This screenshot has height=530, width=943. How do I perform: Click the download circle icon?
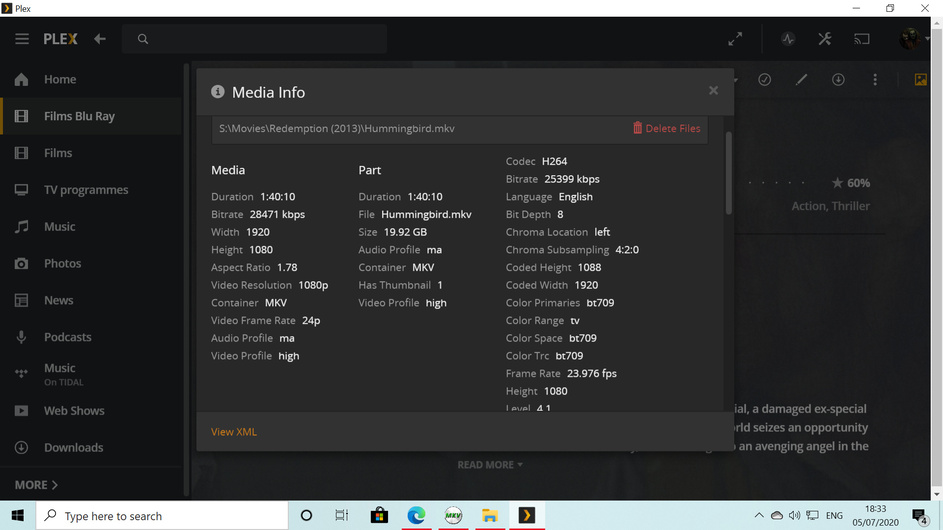[838, 79]
